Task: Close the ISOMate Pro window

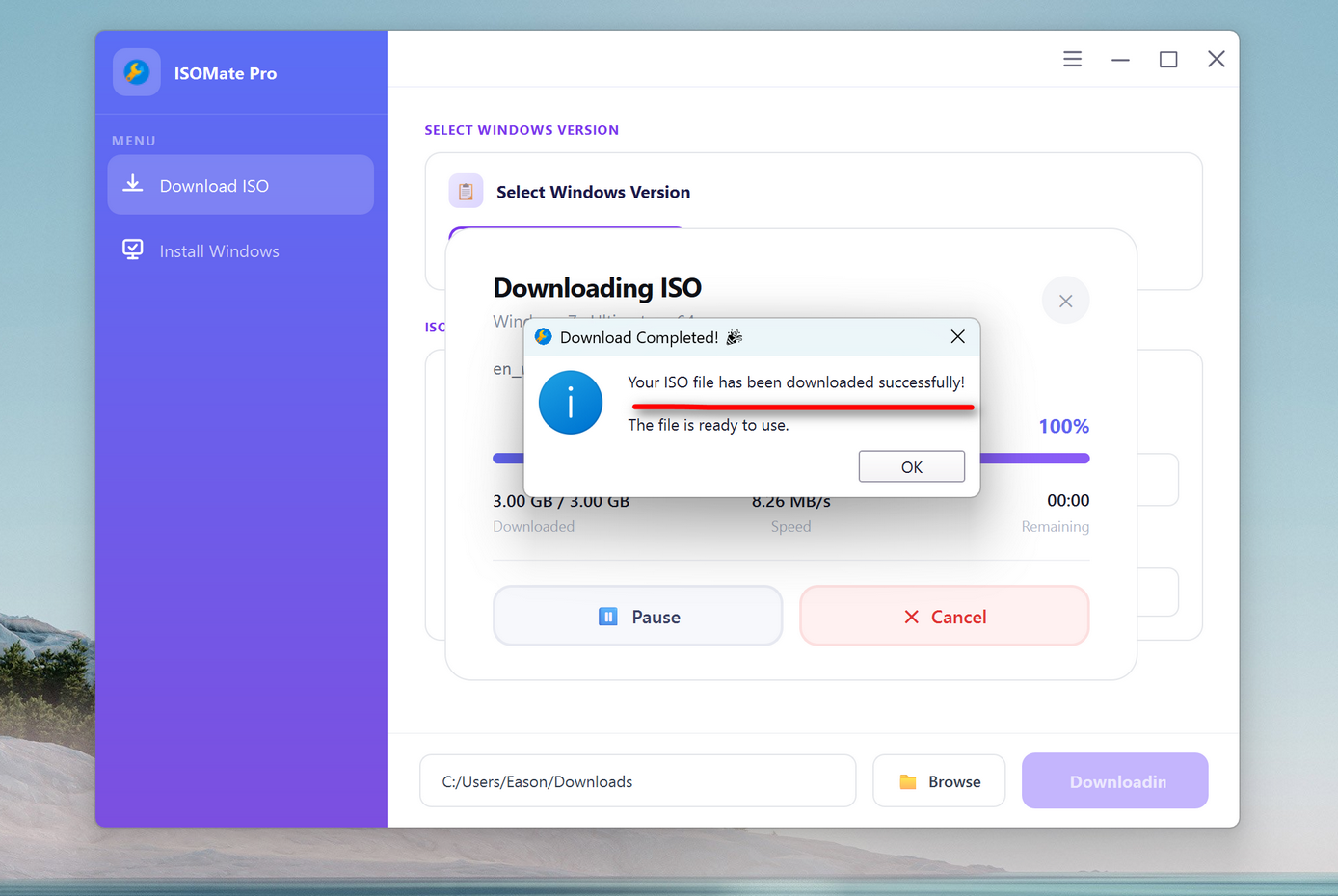Action: pos(1217,60)
